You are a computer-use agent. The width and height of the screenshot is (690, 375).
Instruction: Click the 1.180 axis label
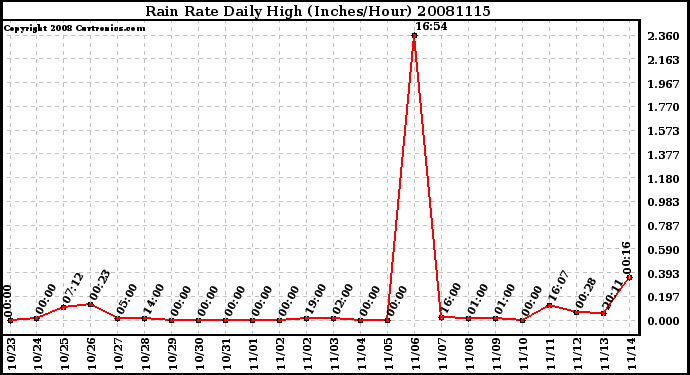[x=663, y=179]
